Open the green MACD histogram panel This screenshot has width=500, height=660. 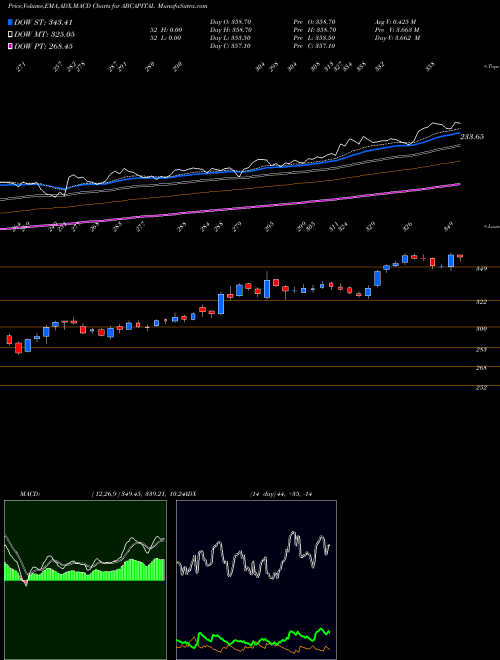point(85,580)
